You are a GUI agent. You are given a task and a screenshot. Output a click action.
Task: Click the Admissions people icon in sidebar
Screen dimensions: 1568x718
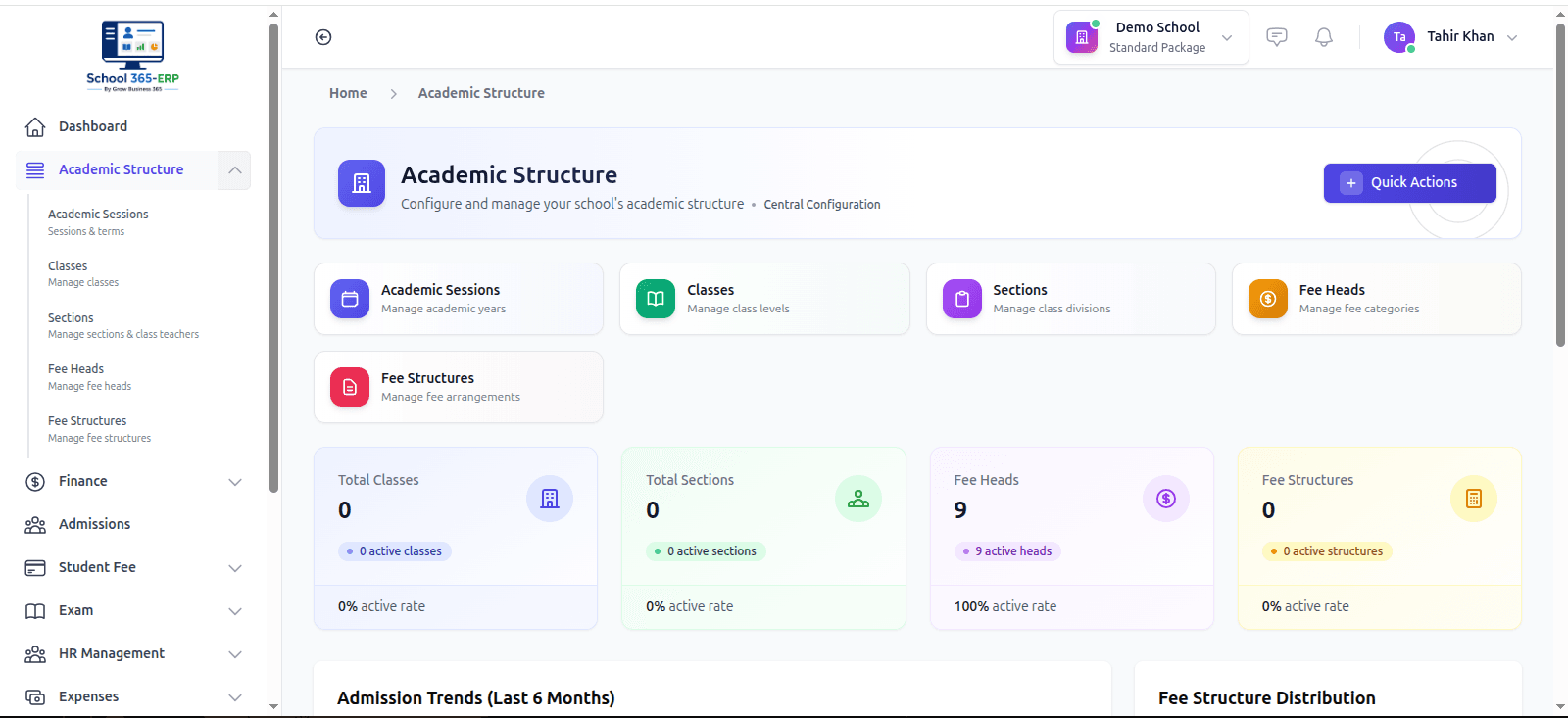[x=35, y=525]
